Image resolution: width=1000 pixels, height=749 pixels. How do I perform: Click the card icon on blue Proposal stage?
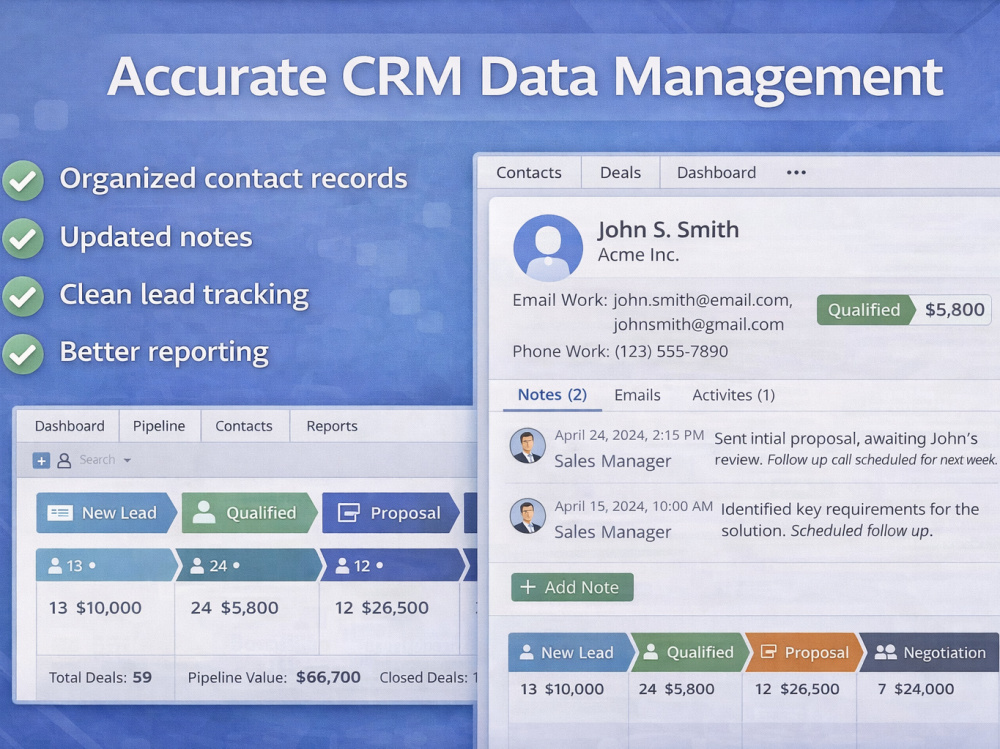349,512
